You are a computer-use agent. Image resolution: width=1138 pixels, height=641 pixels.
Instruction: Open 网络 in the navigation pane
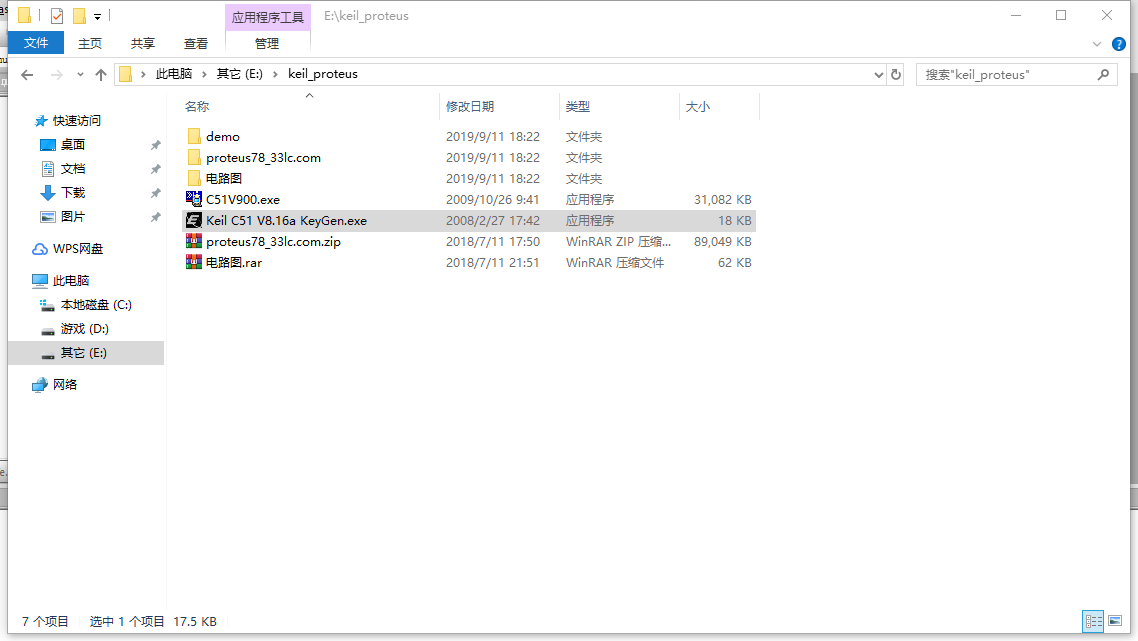[x=64, y=385]
